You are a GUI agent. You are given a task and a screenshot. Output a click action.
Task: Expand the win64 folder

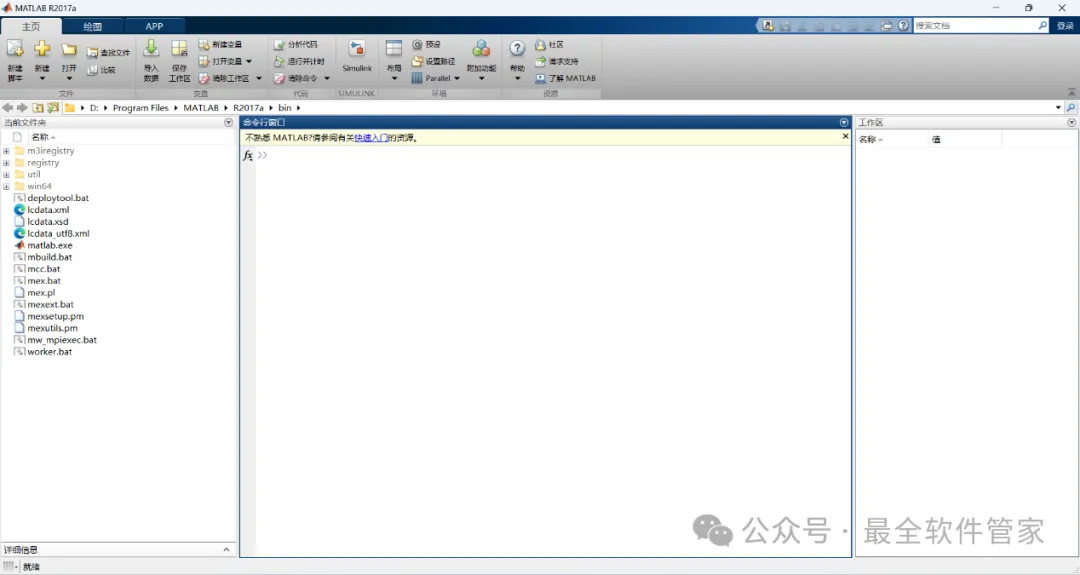click(x=6, y=187)
